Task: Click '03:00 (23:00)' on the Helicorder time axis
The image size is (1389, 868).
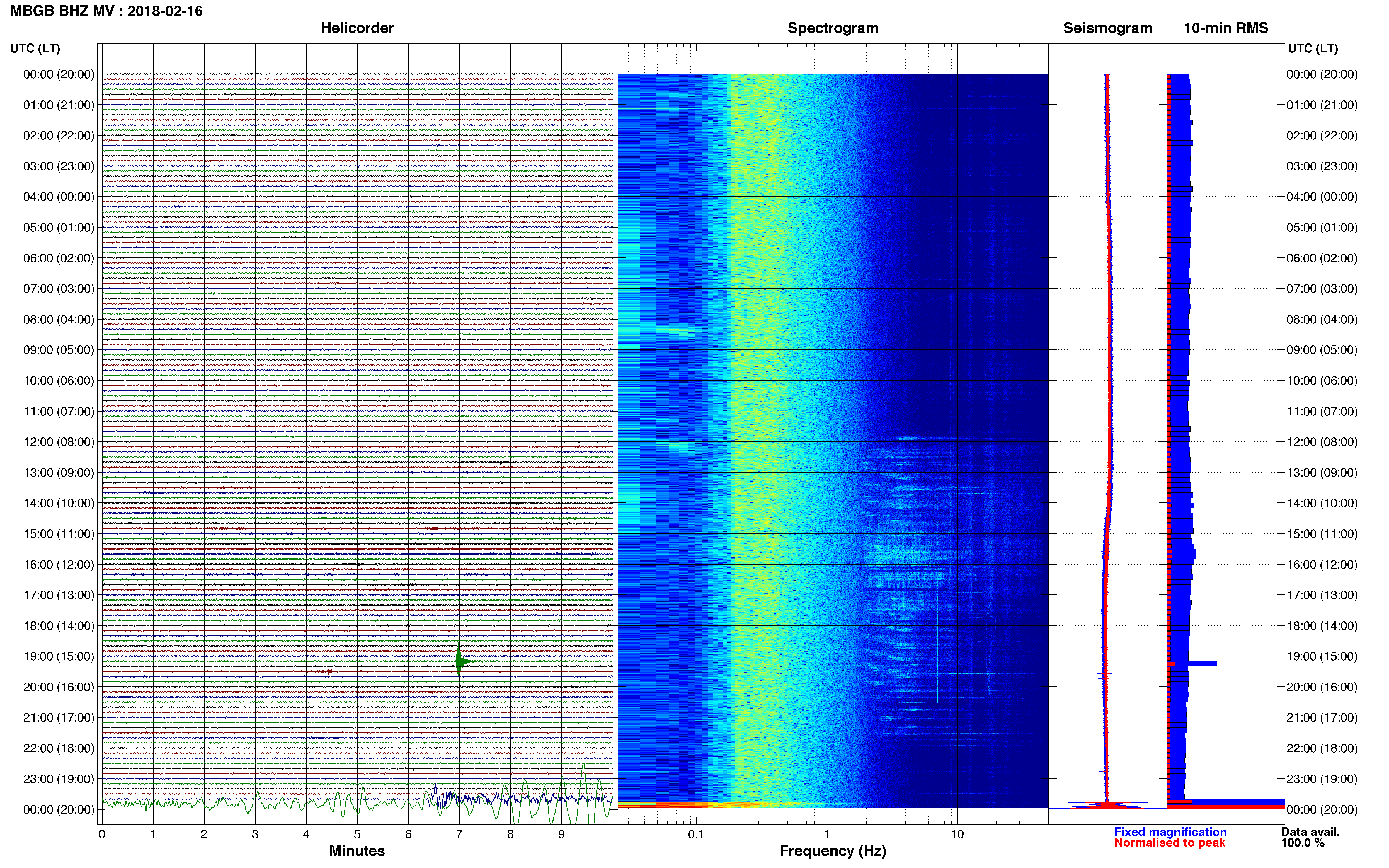Action: [x=59, y=166]
